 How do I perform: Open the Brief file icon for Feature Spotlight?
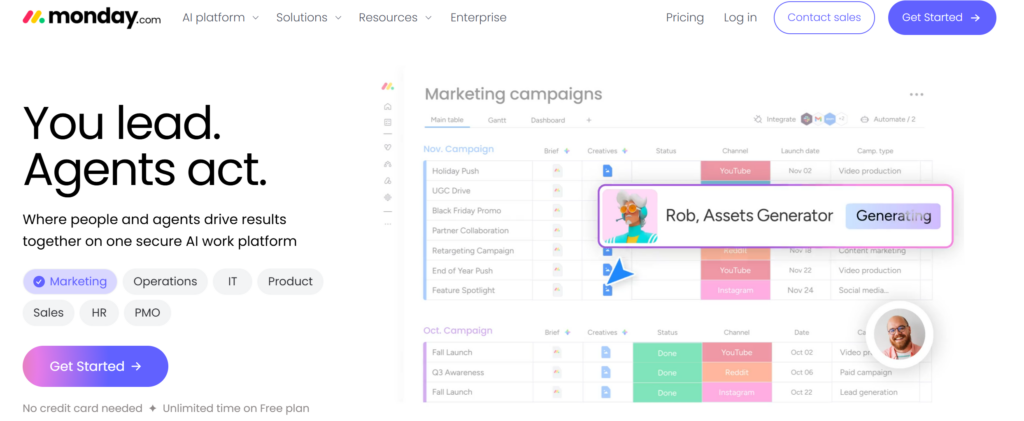(x=557, y=290)
